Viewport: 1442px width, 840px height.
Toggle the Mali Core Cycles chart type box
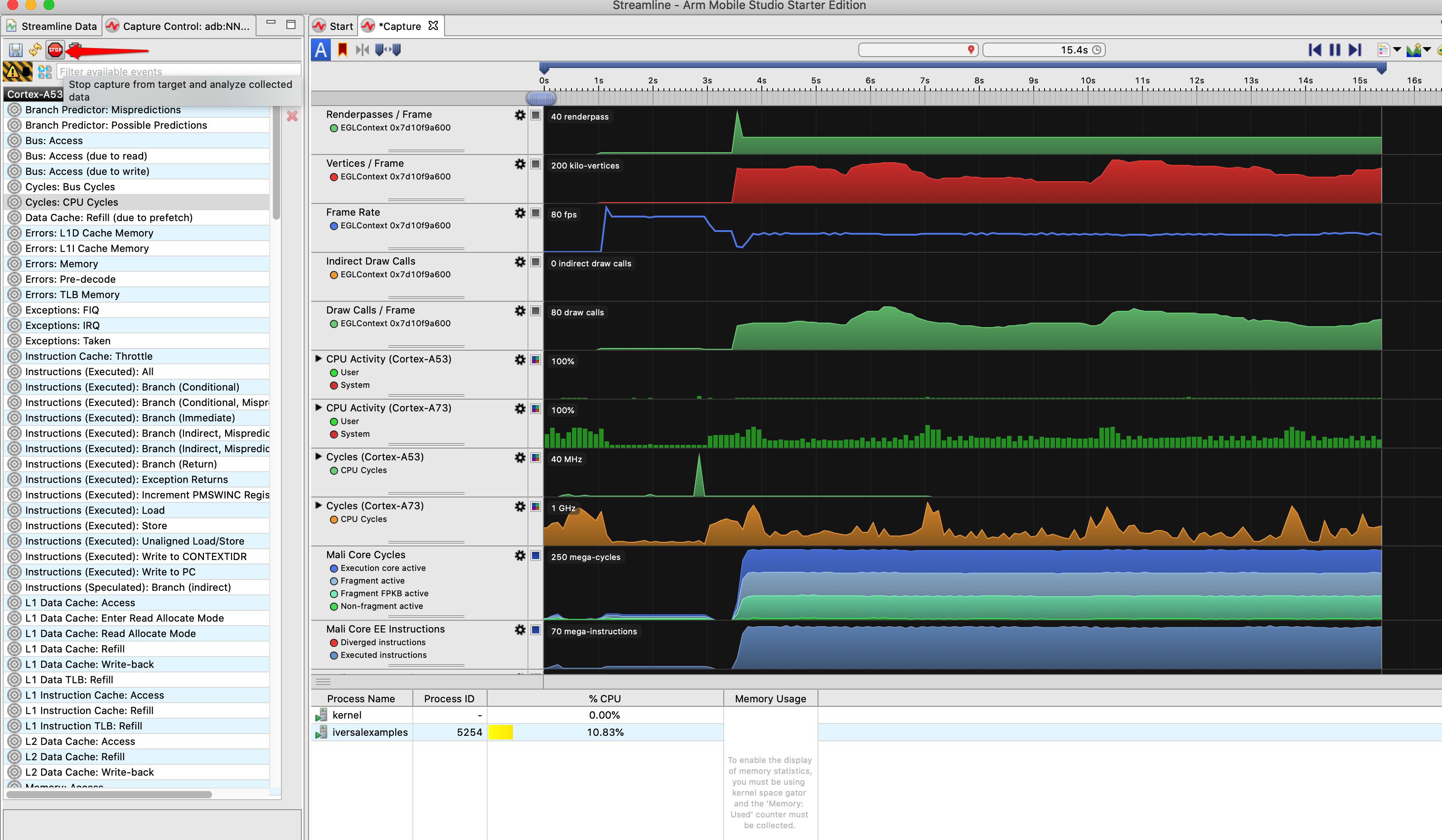point(536,555)
